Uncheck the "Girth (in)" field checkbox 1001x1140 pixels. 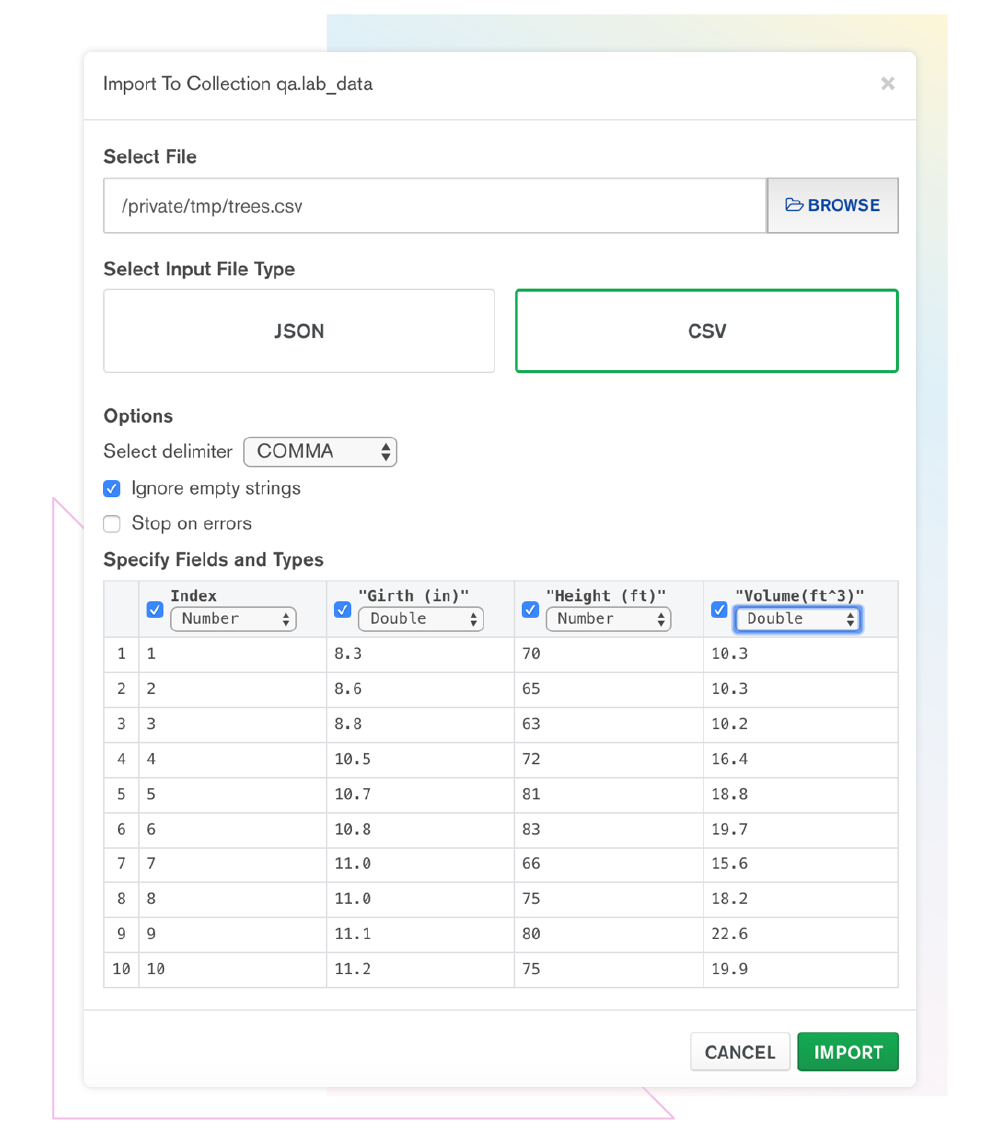(x=342, y=609)
